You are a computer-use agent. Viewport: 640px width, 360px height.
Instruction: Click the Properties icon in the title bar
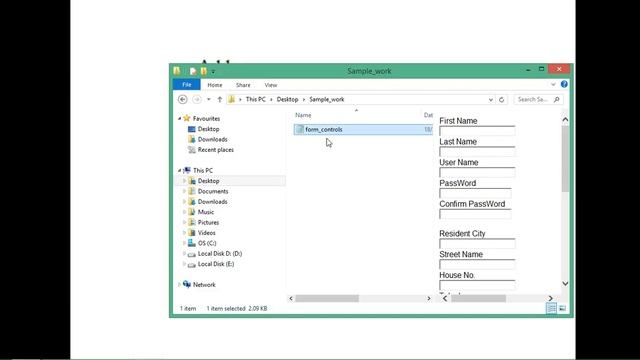click(x=193, y=71)
